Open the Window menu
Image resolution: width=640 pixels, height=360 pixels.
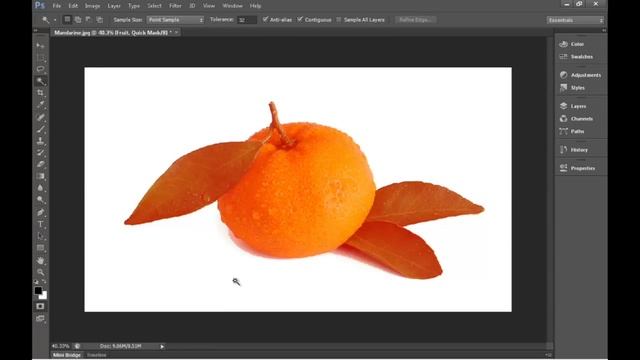233,6
